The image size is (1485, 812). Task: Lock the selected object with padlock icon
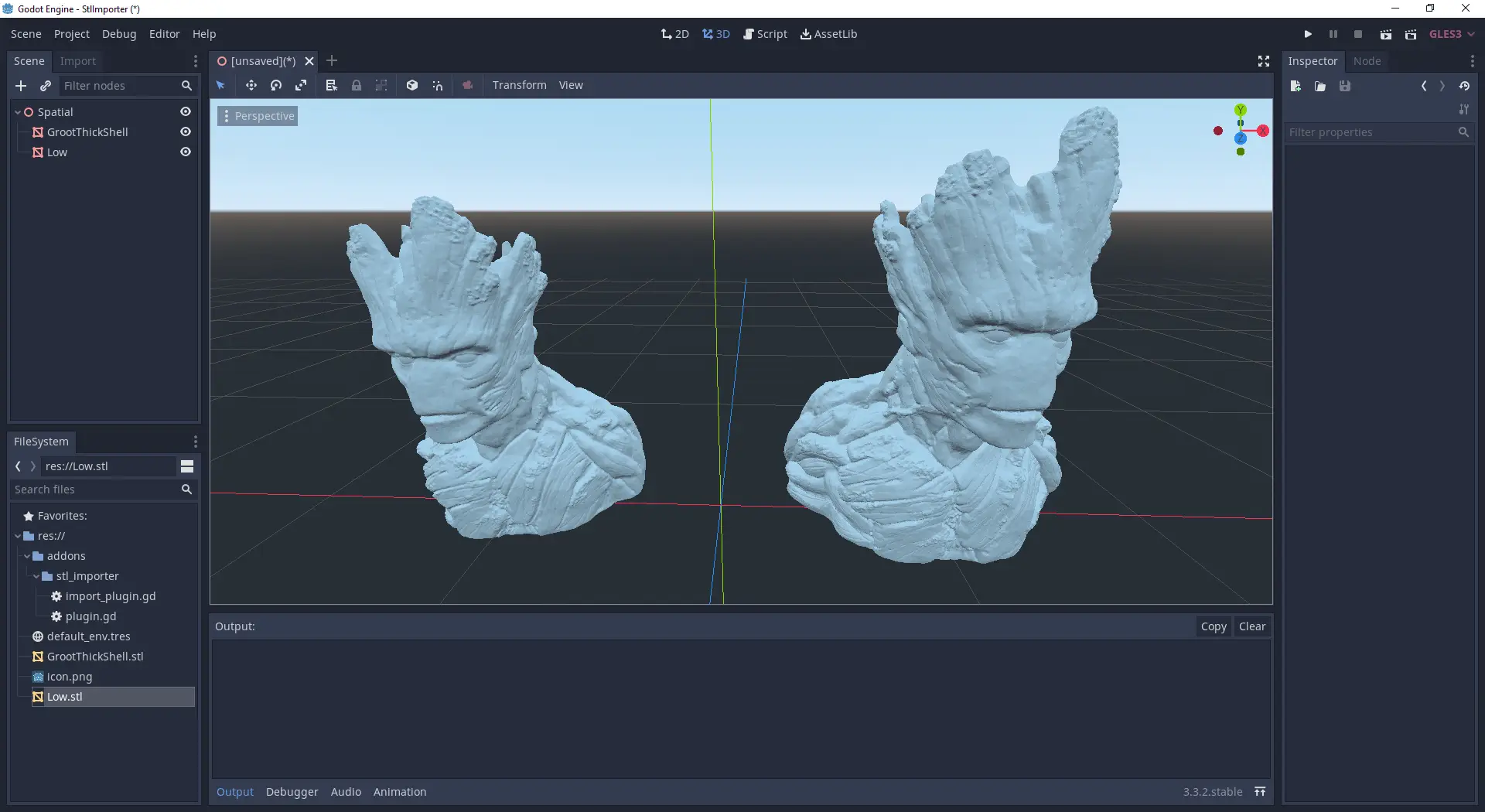tap(357, 85)
